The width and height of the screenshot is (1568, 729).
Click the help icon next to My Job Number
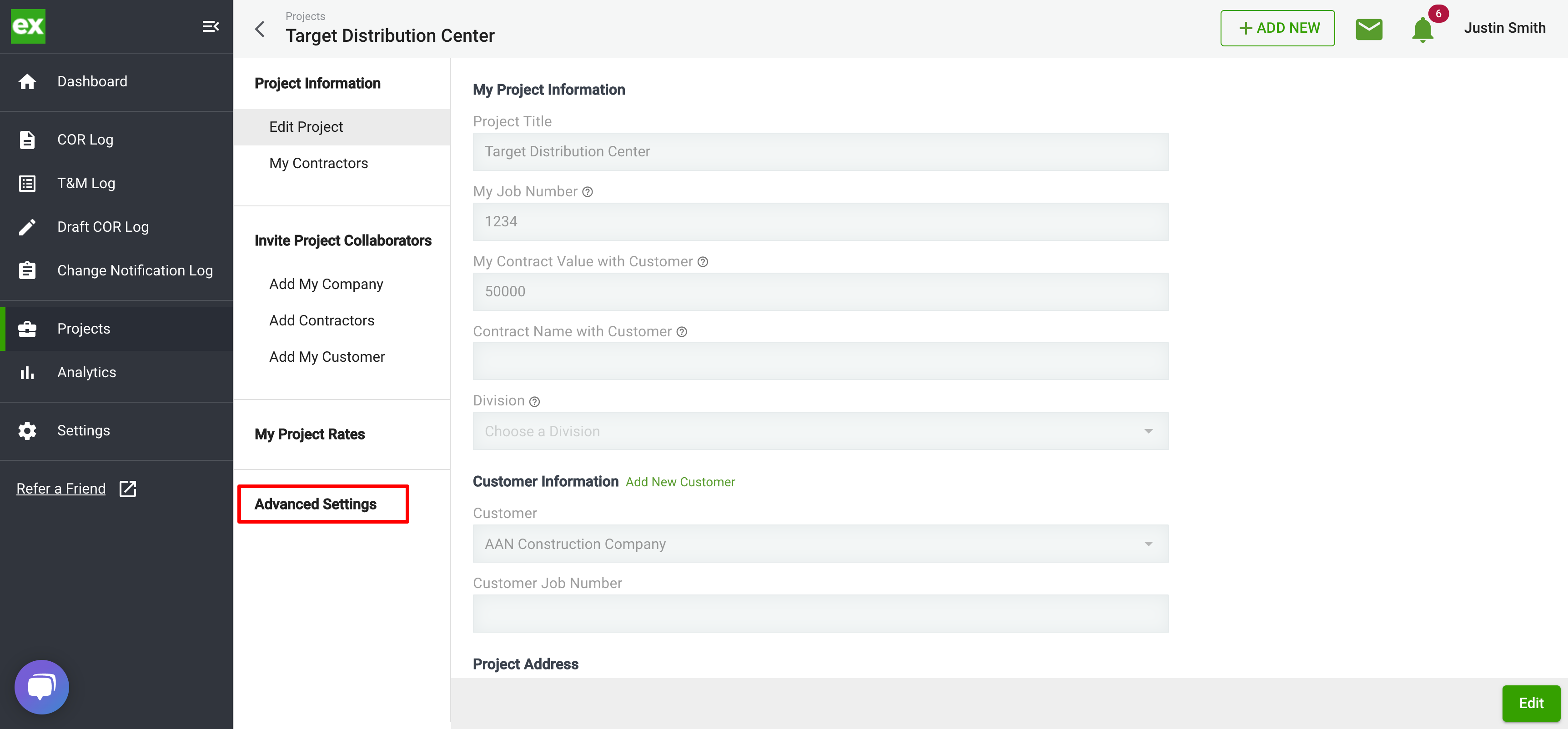click(588, 192)
